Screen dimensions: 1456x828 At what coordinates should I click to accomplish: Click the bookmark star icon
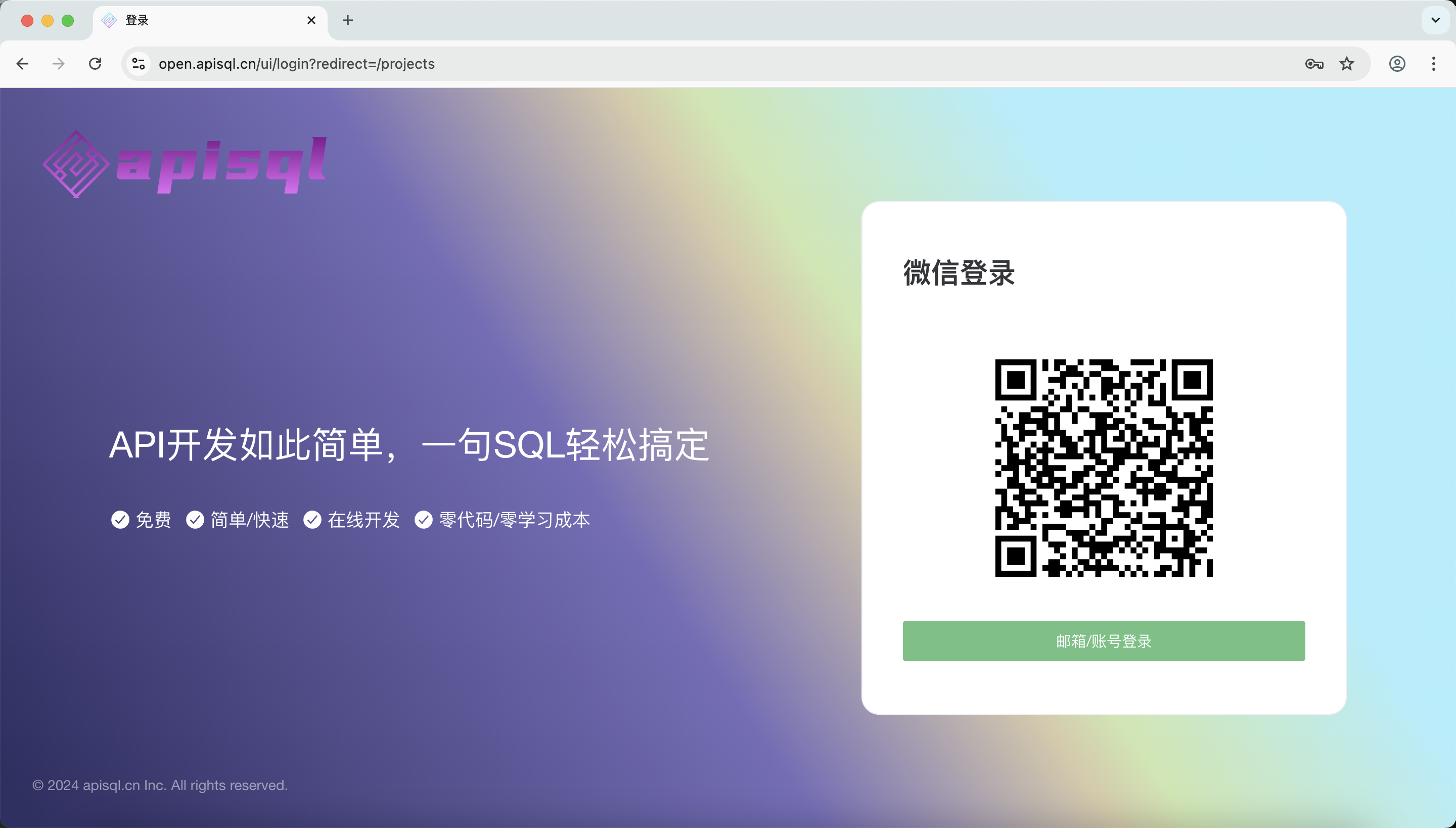(x=1346, y=64)
